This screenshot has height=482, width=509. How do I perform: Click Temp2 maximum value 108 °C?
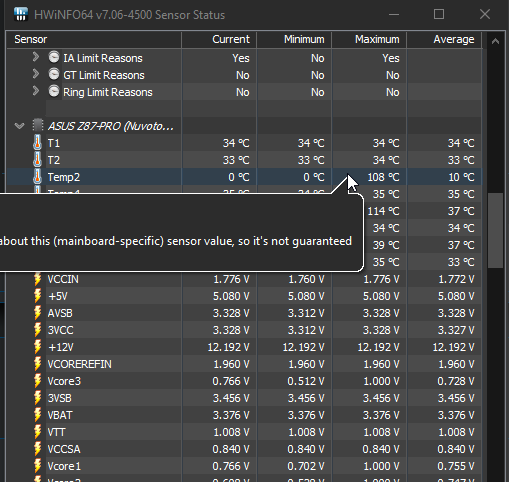tap(383, 177)
